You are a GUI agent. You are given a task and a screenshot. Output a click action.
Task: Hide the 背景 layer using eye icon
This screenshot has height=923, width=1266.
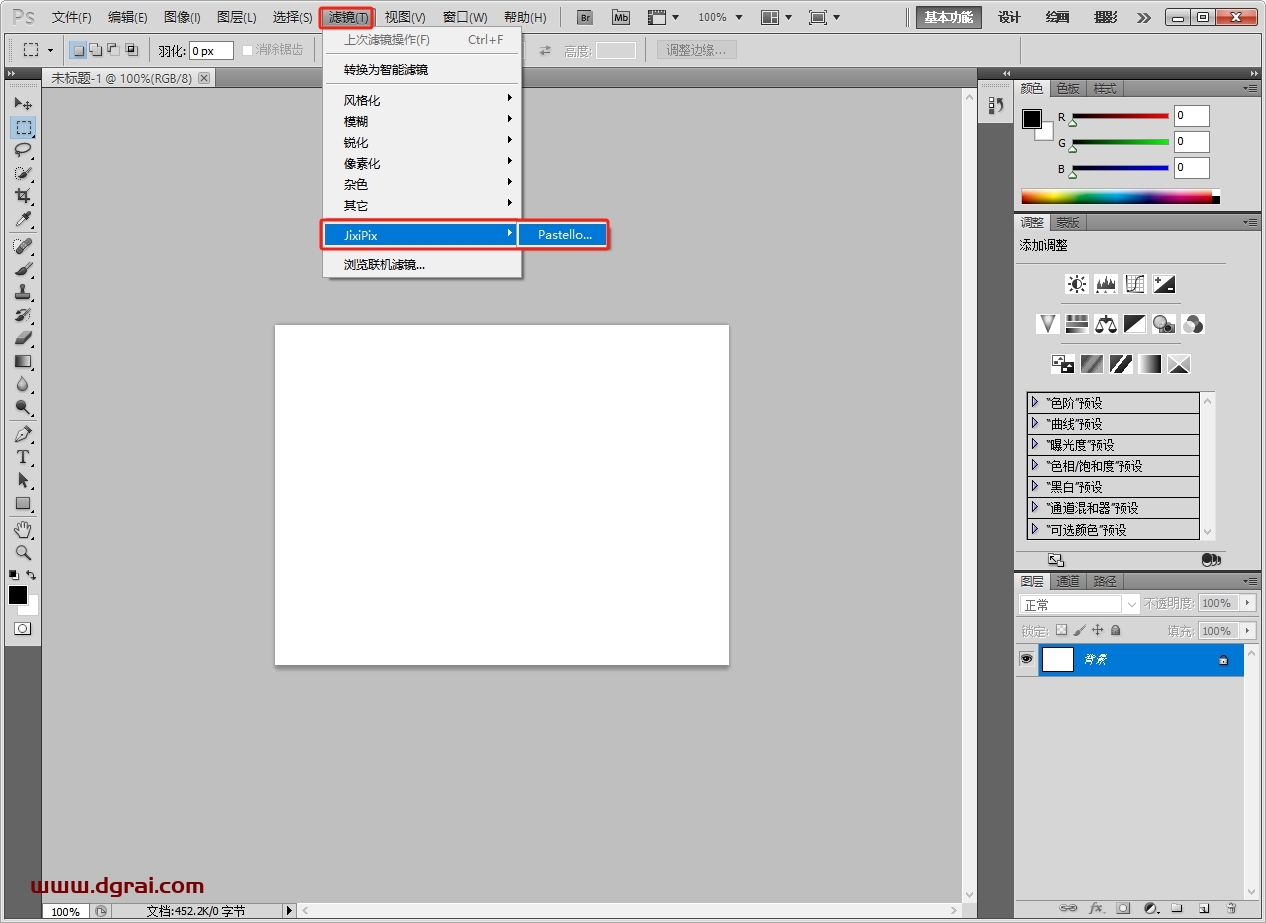[1026, 660]
